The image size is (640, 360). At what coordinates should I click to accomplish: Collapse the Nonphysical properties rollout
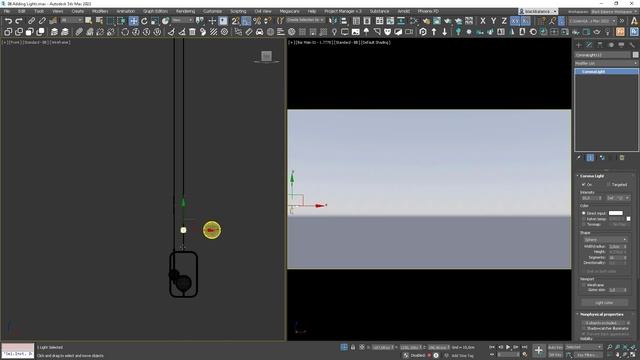click(x=601, y=314)
